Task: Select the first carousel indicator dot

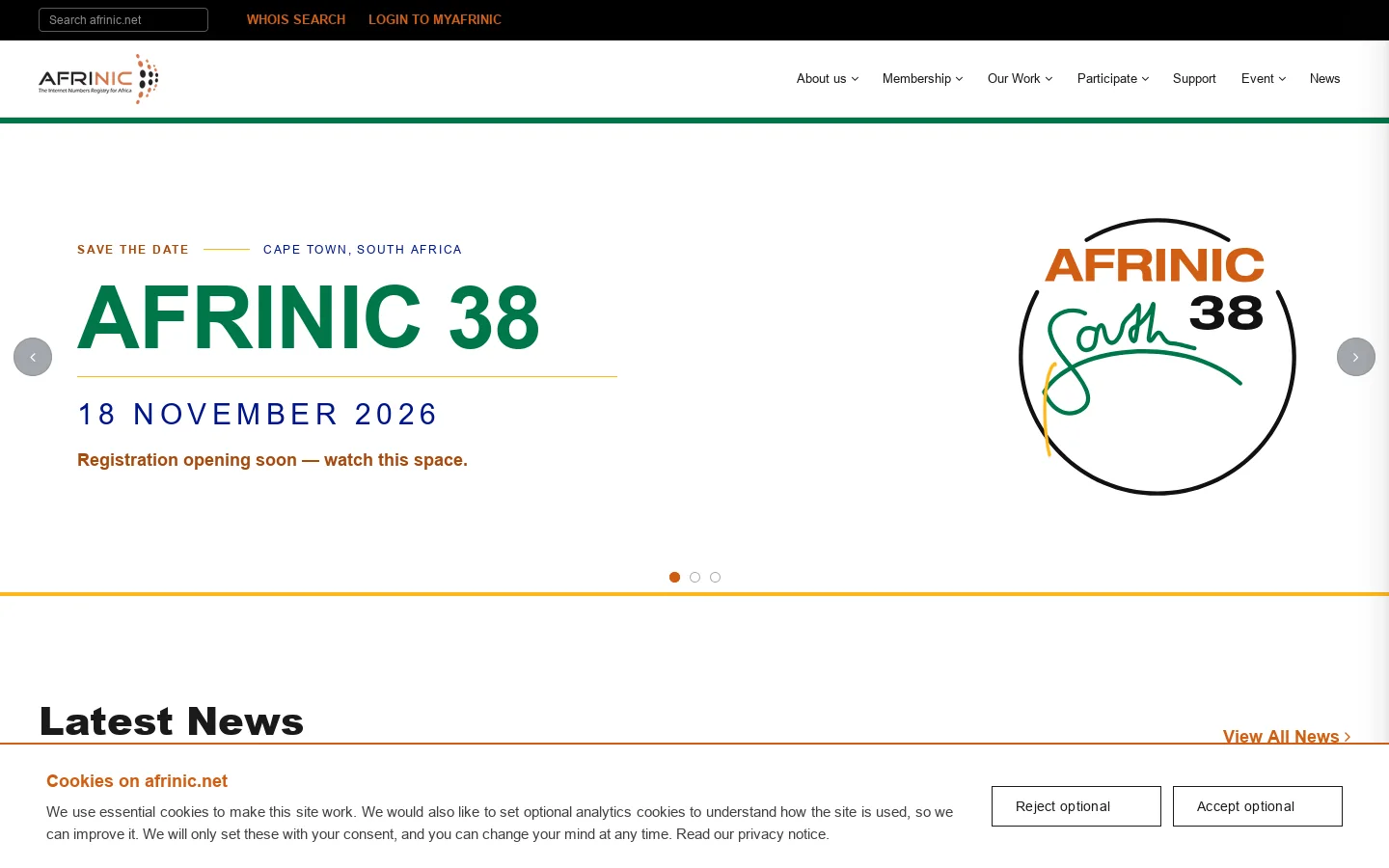Action: [674, 577]
